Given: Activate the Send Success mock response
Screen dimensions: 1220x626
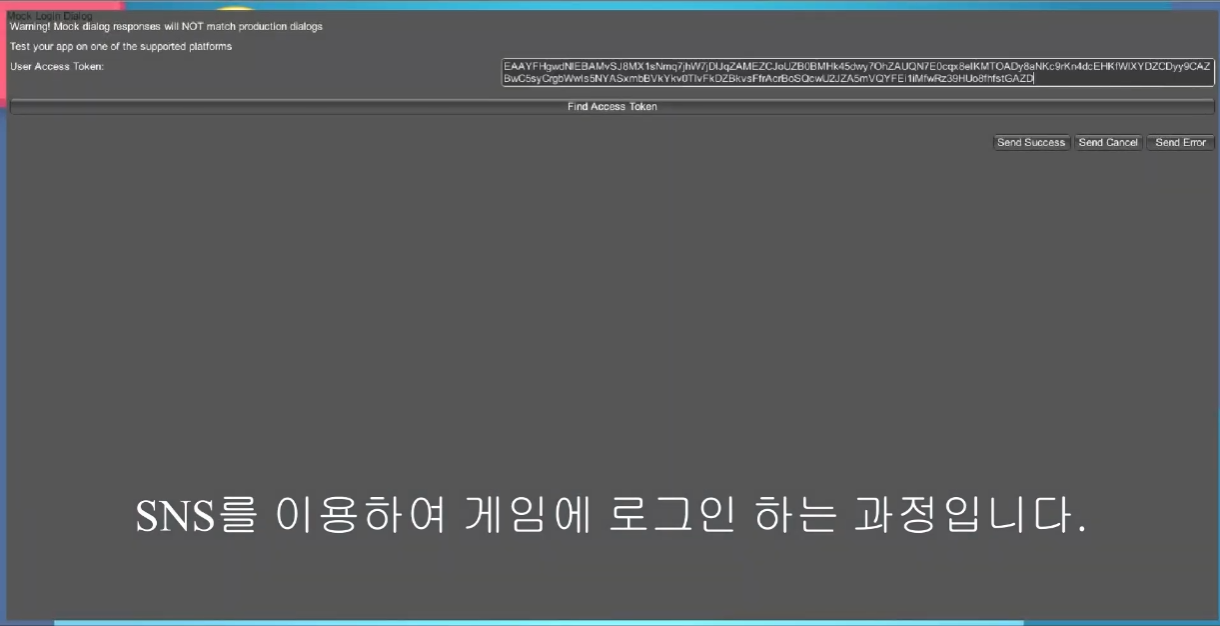Looking at the screenshot, I should coord(1031,142).
